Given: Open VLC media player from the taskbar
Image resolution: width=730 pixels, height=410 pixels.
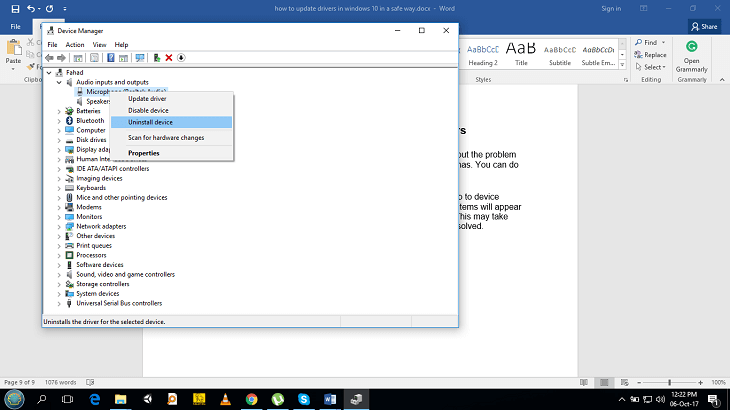Looking at the screenshot, I should pos(225,399).
